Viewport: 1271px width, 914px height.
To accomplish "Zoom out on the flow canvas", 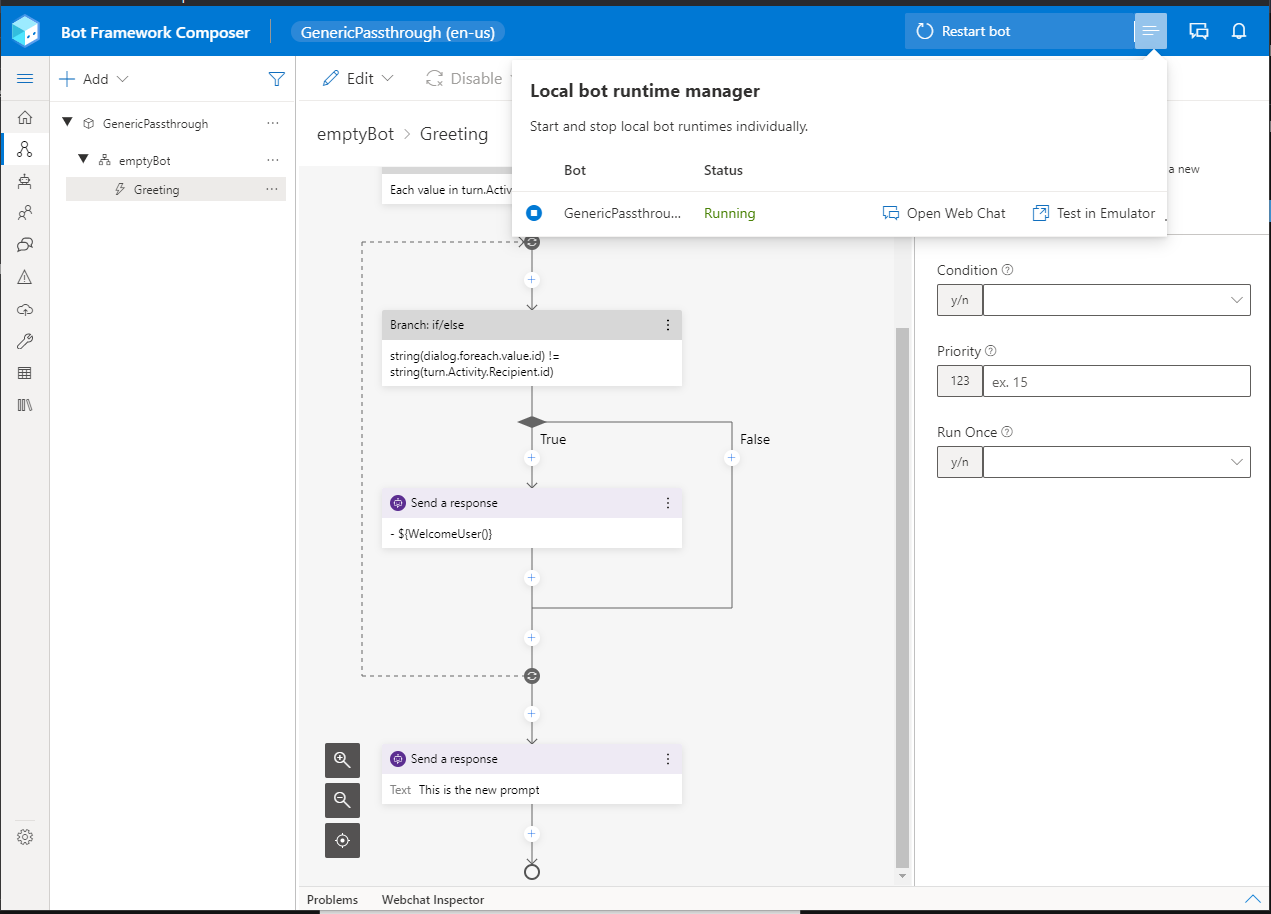I will tap(342, 800).
